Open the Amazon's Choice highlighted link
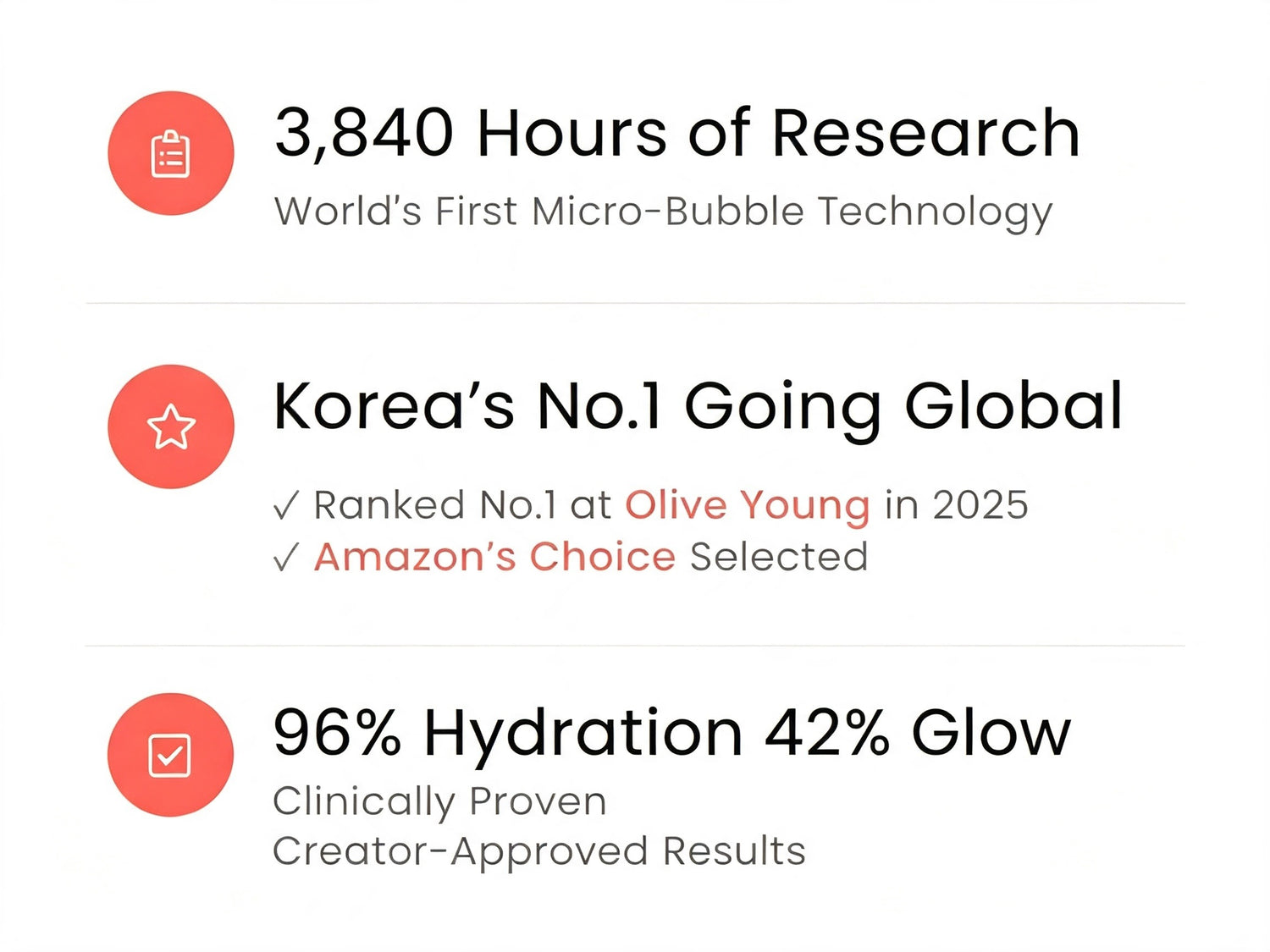Screen dimensions: 1270x952 coord(494,557)
